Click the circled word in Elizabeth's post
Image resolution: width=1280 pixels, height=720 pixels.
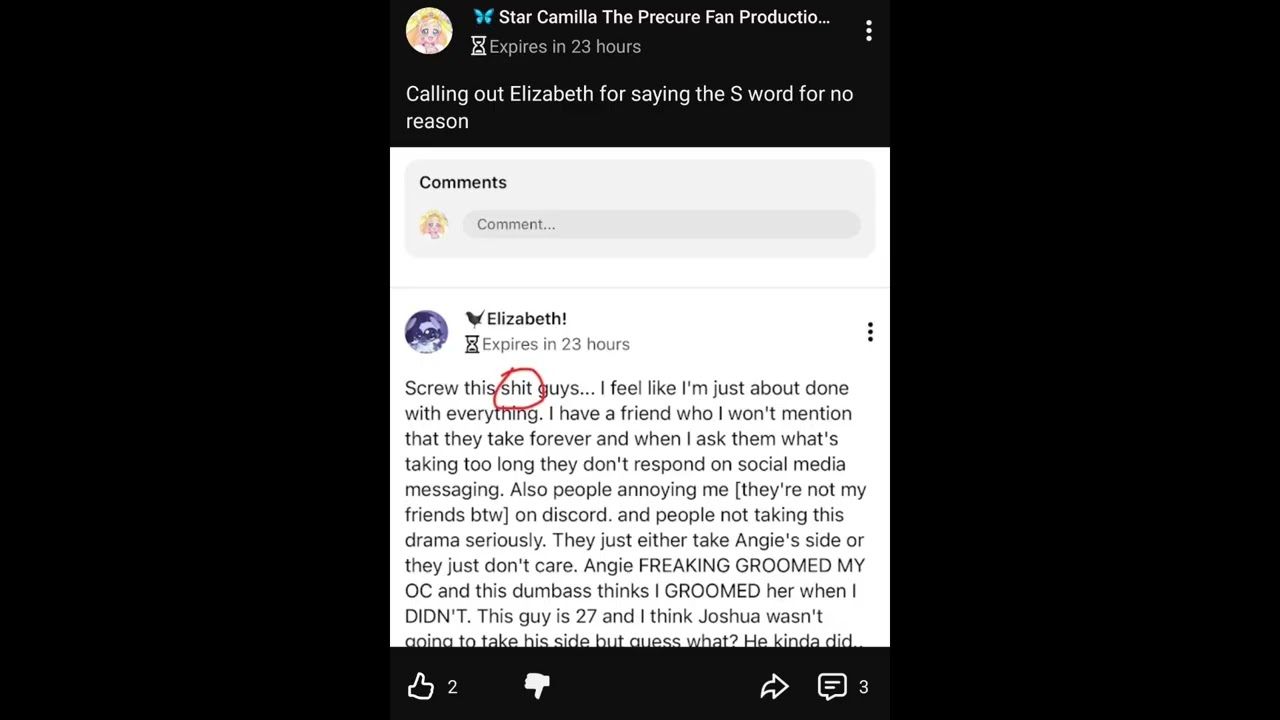coord(516,388)
